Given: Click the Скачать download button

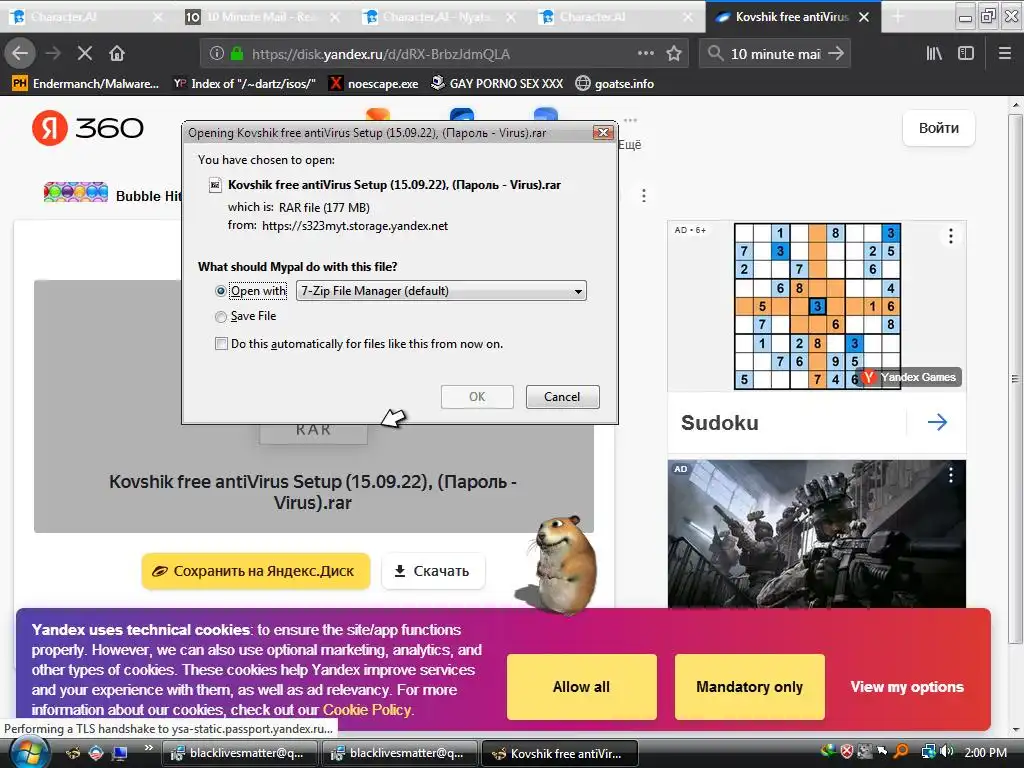Looking at the screenshot, I should pos(433,571).
